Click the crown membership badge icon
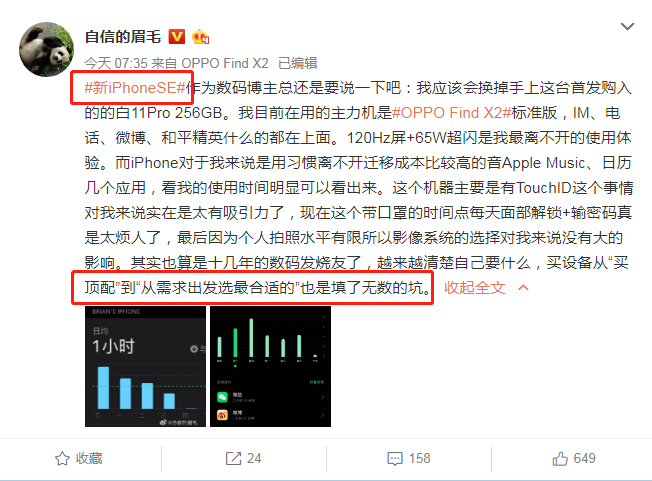This screenshot has height=481, width=652. click(200, 37)
